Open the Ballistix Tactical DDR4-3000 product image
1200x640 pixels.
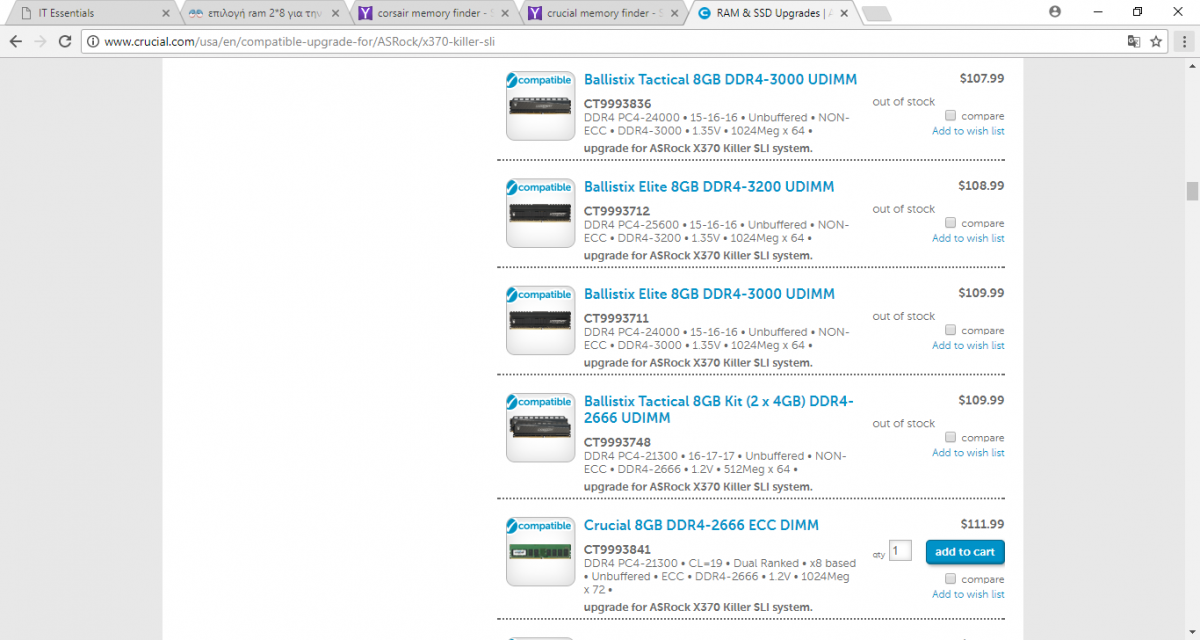pos(540,105)
